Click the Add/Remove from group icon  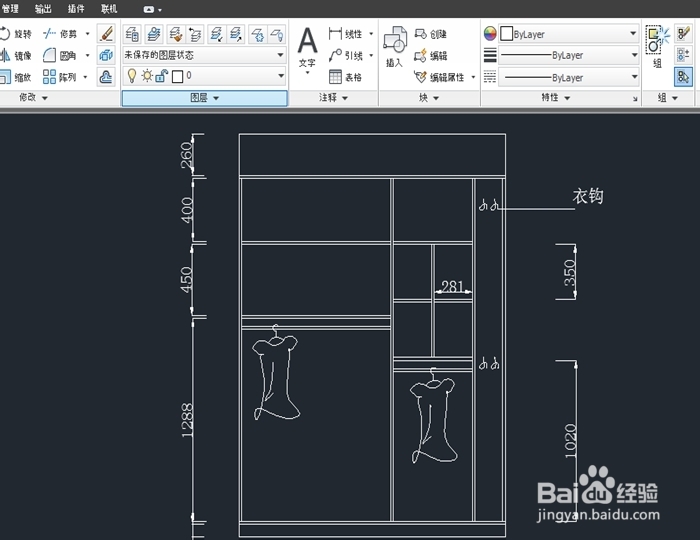coord(683,55)
